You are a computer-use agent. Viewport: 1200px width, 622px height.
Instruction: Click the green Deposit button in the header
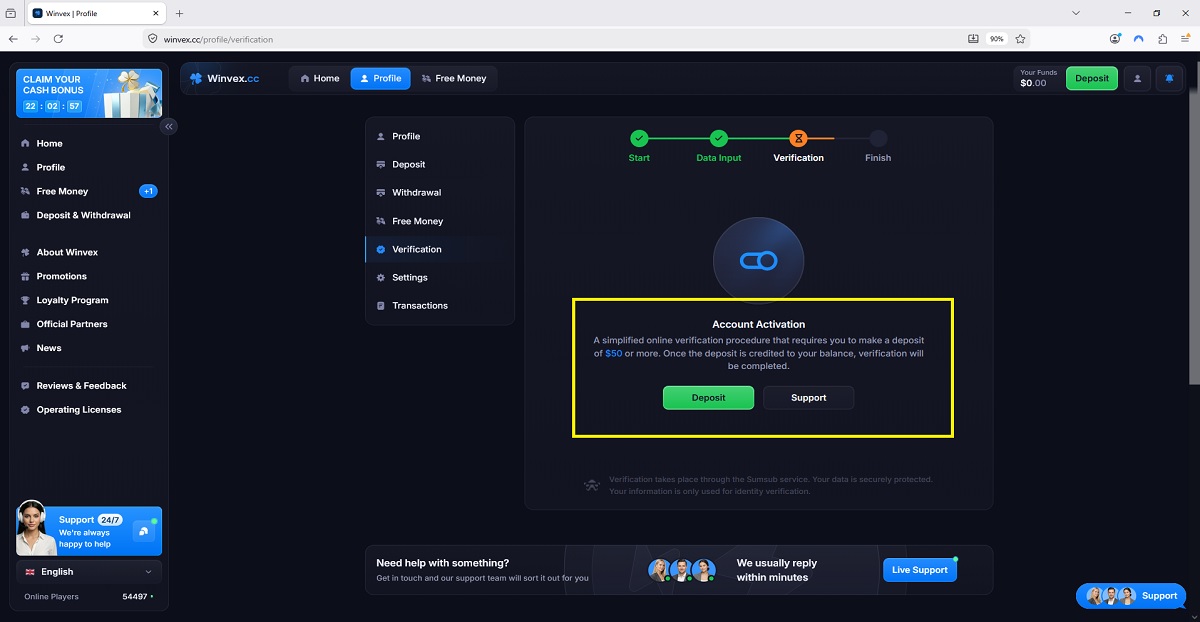coord(1092,79)
